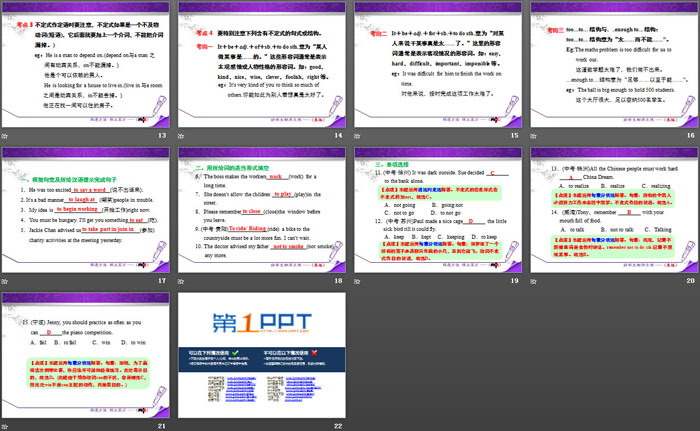Click the animation star icon under slide 16
The width and height of the screenshot is (700, 431).
point(533,136)
